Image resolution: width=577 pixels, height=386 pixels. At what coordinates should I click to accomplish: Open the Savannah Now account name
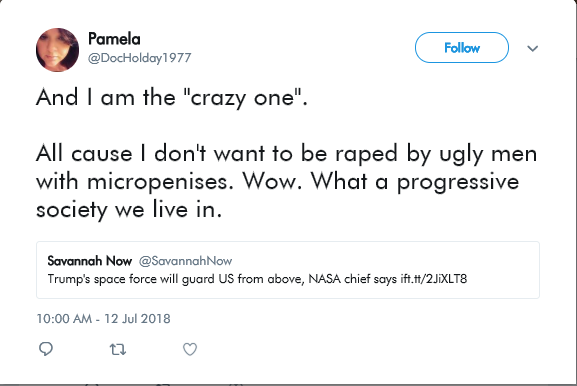pos(89,261)
